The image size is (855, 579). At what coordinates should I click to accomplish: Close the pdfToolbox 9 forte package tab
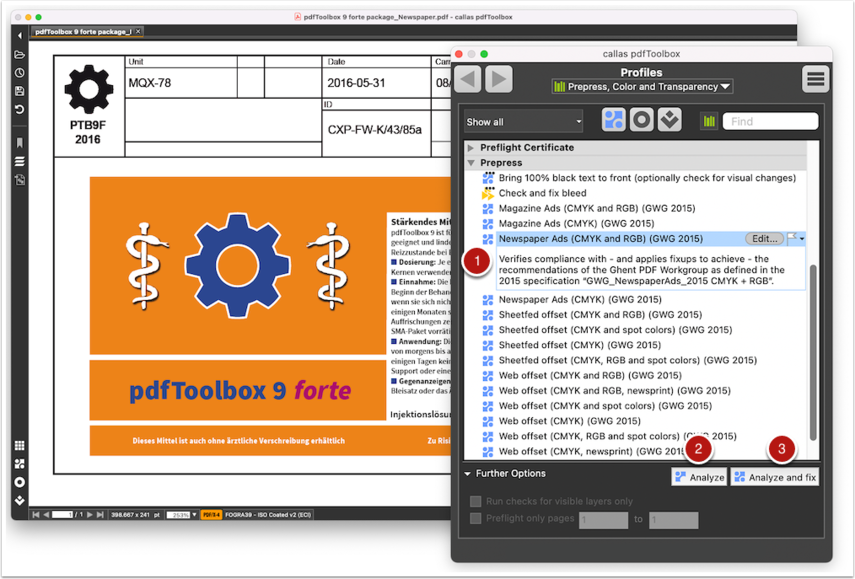(138, 32)
